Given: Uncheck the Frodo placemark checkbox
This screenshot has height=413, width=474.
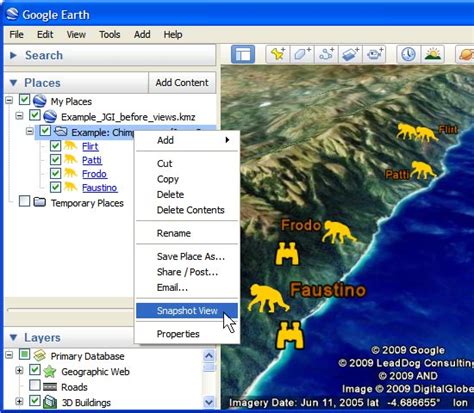Looking at the screenshot, I should point(55,173).
